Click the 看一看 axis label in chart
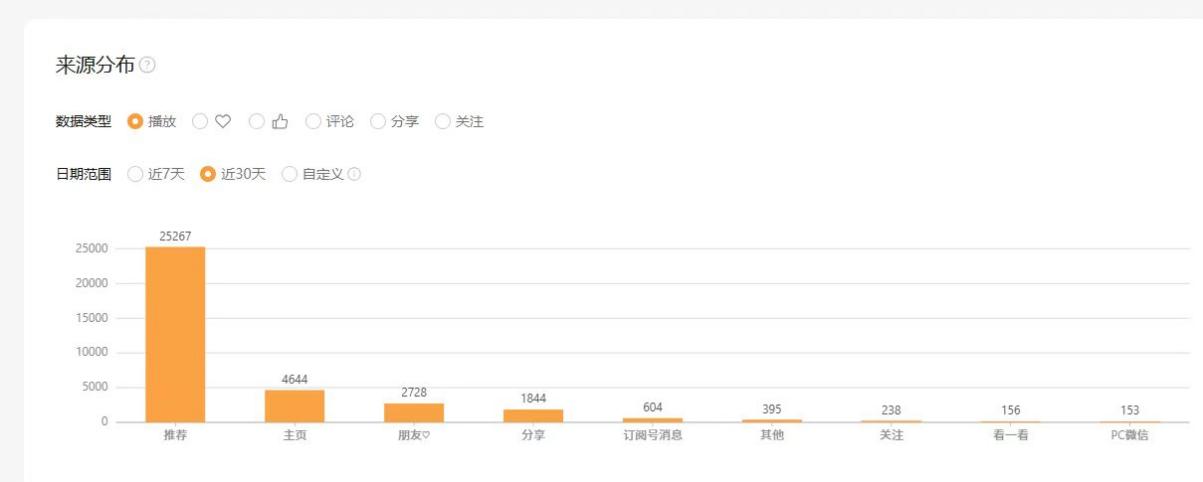1203x482 pixels. click(1010, 436)
